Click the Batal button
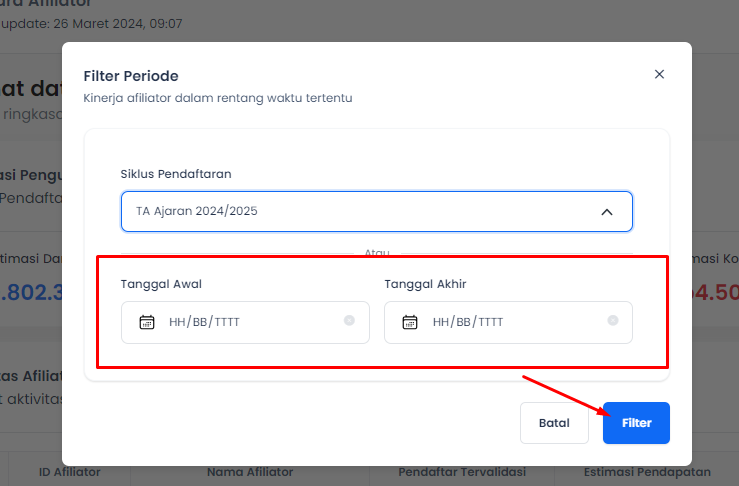 click(x=554, y=423)
